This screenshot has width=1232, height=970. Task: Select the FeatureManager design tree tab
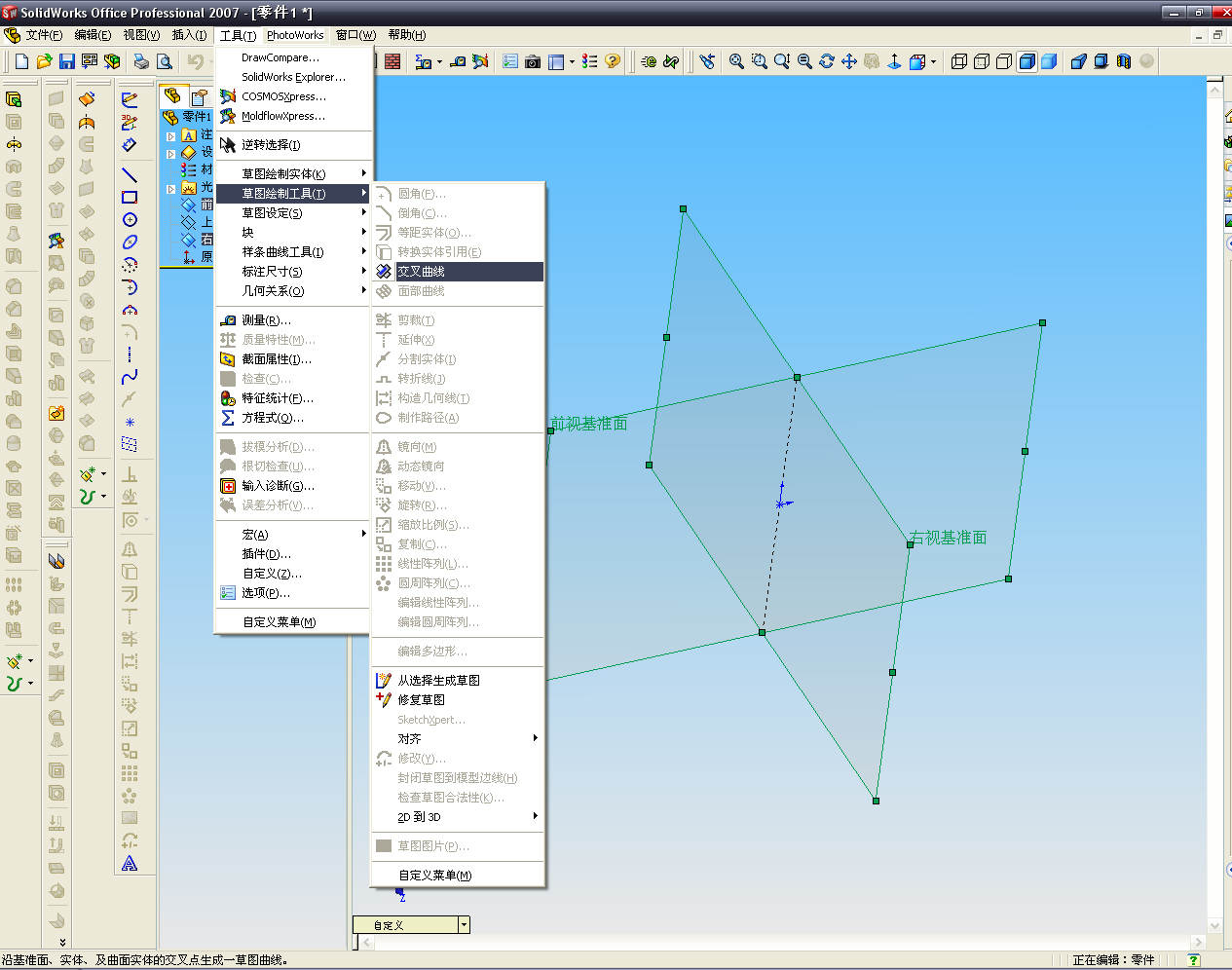point(172,95)
